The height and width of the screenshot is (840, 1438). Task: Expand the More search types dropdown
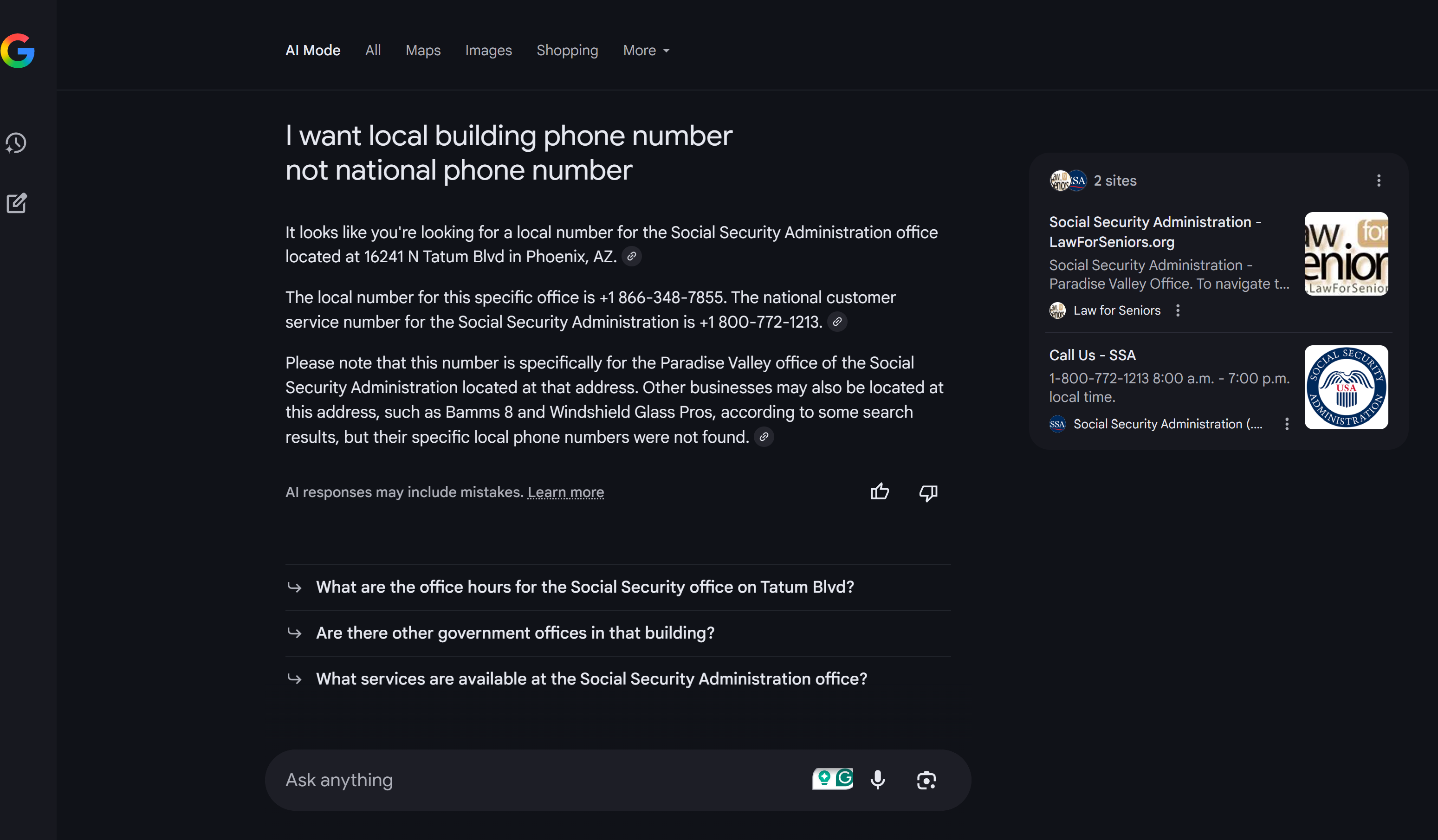point(647,51)
